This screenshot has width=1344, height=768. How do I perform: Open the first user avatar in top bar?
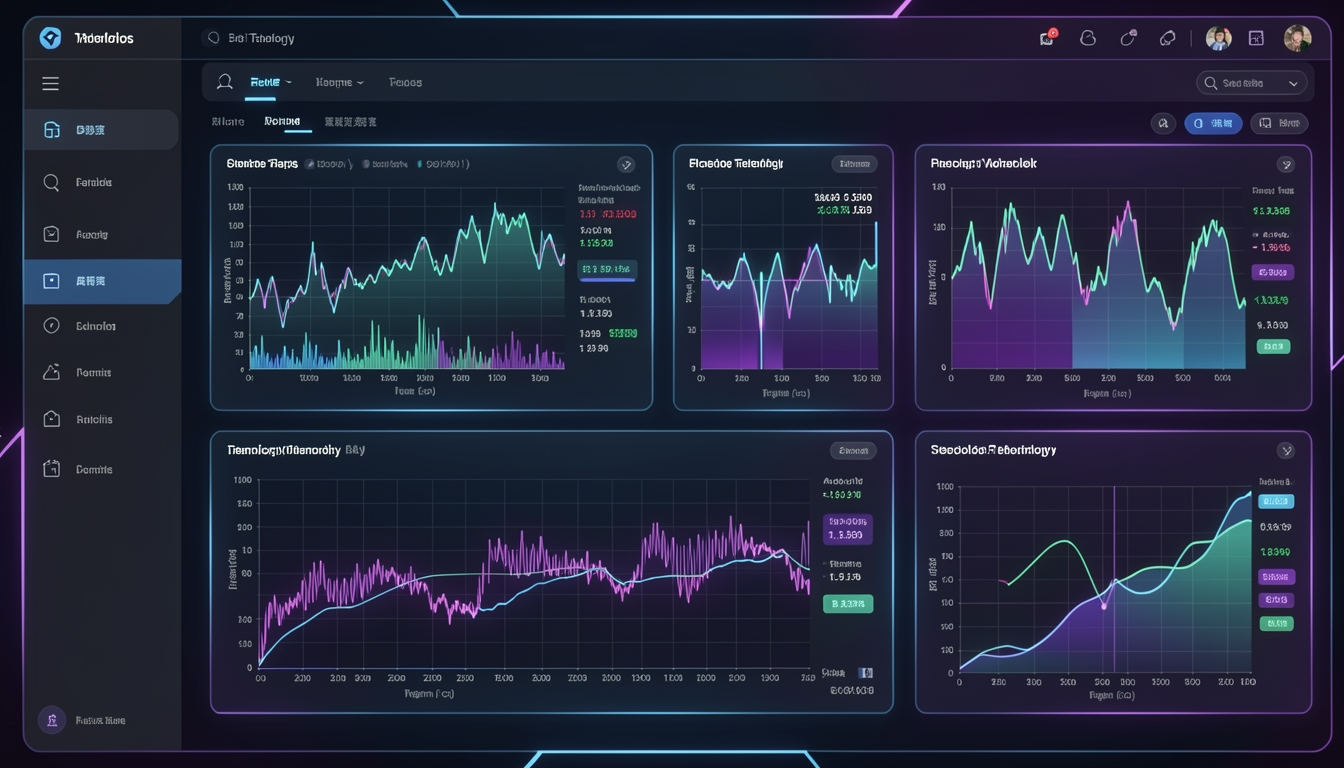1218,38
